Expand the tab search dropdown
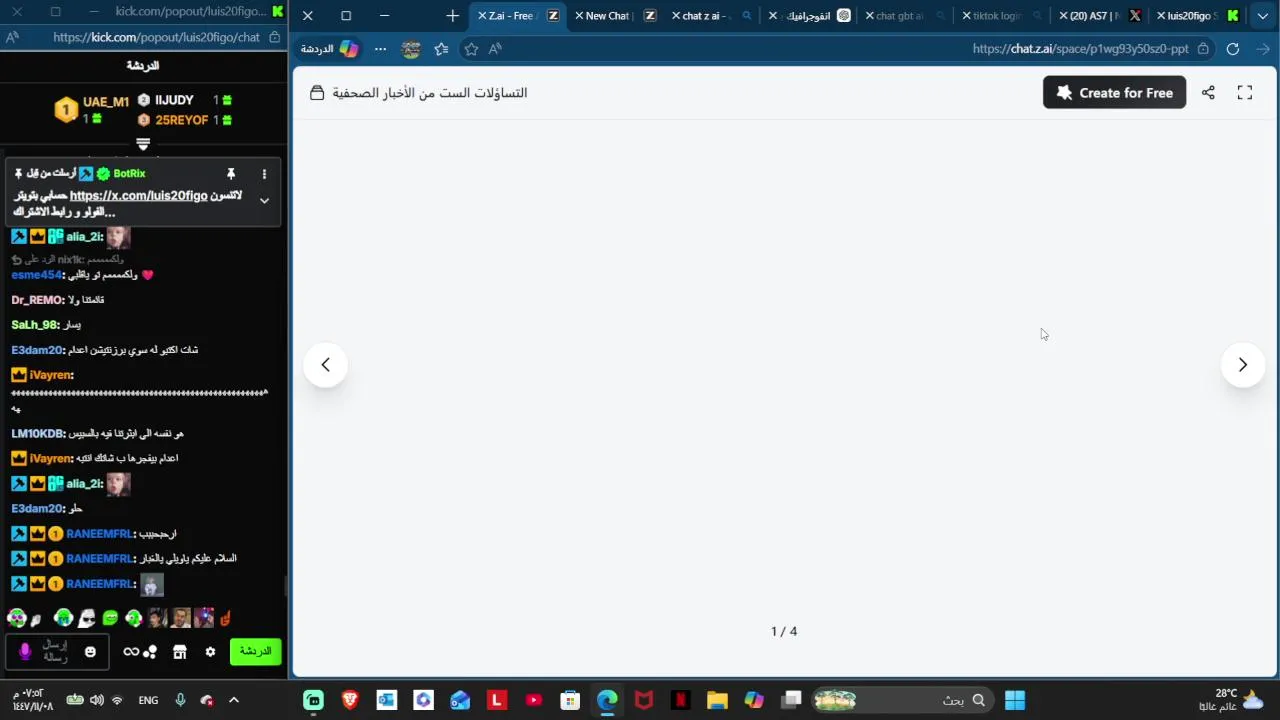Screen dimensions: 1280x720 [1262, 16]
